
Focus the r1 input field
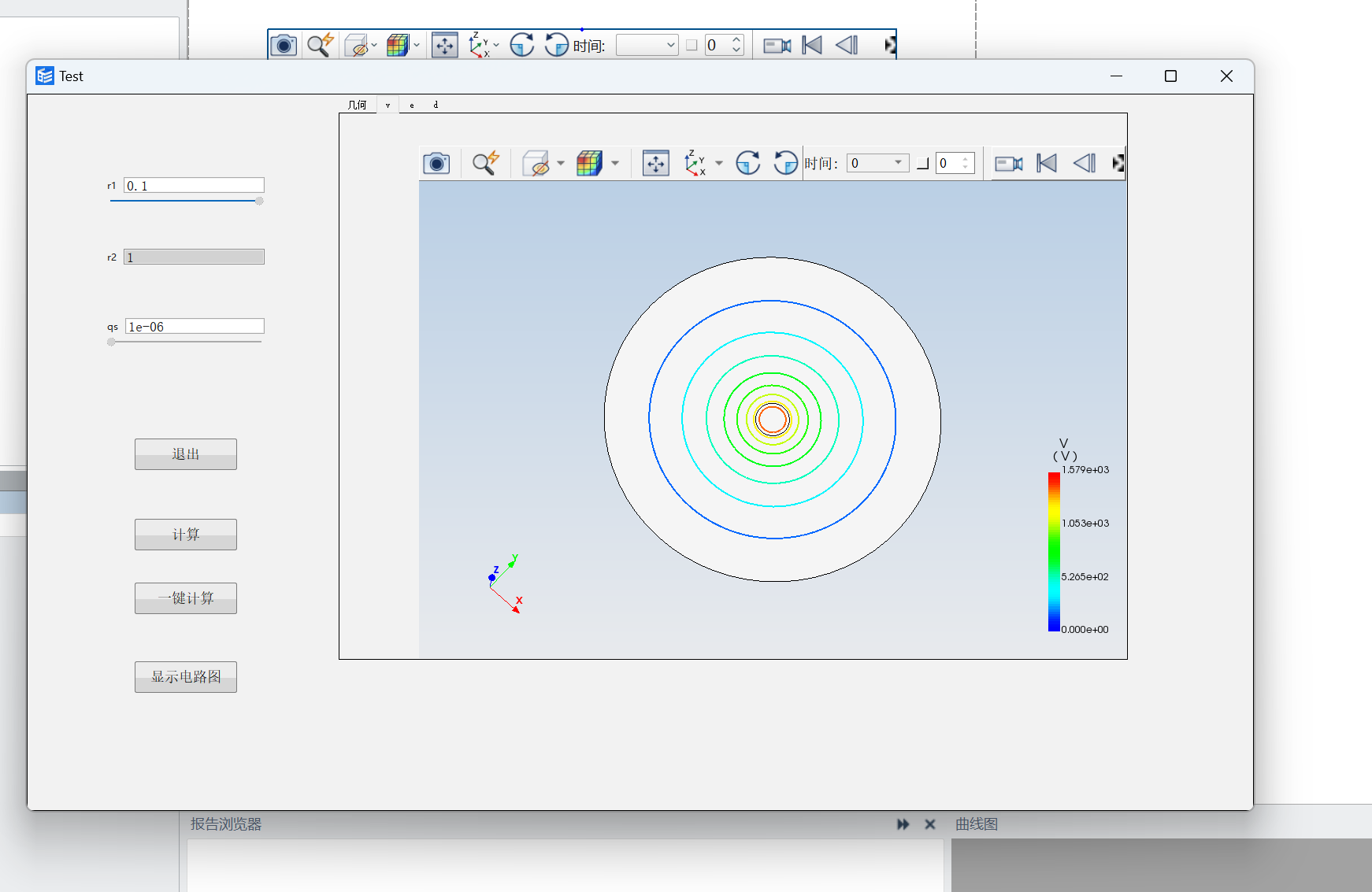pyautogui.click(x=194, y=185)
